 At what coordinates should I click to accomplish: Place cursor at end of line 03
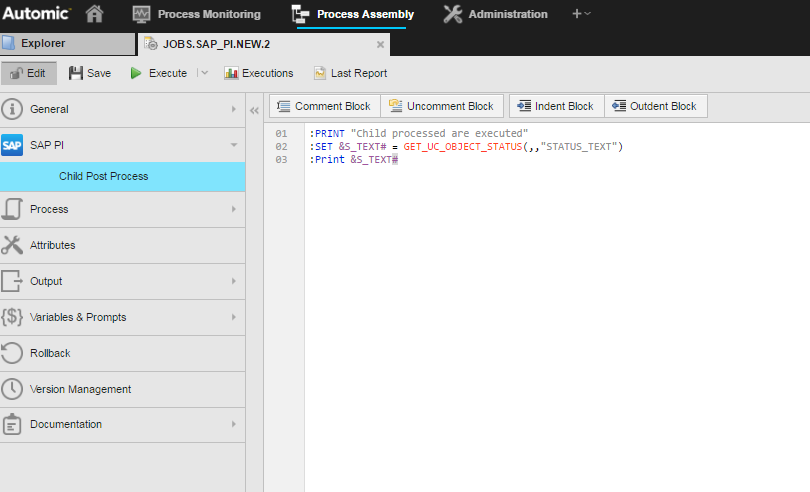tap(399, 160)
